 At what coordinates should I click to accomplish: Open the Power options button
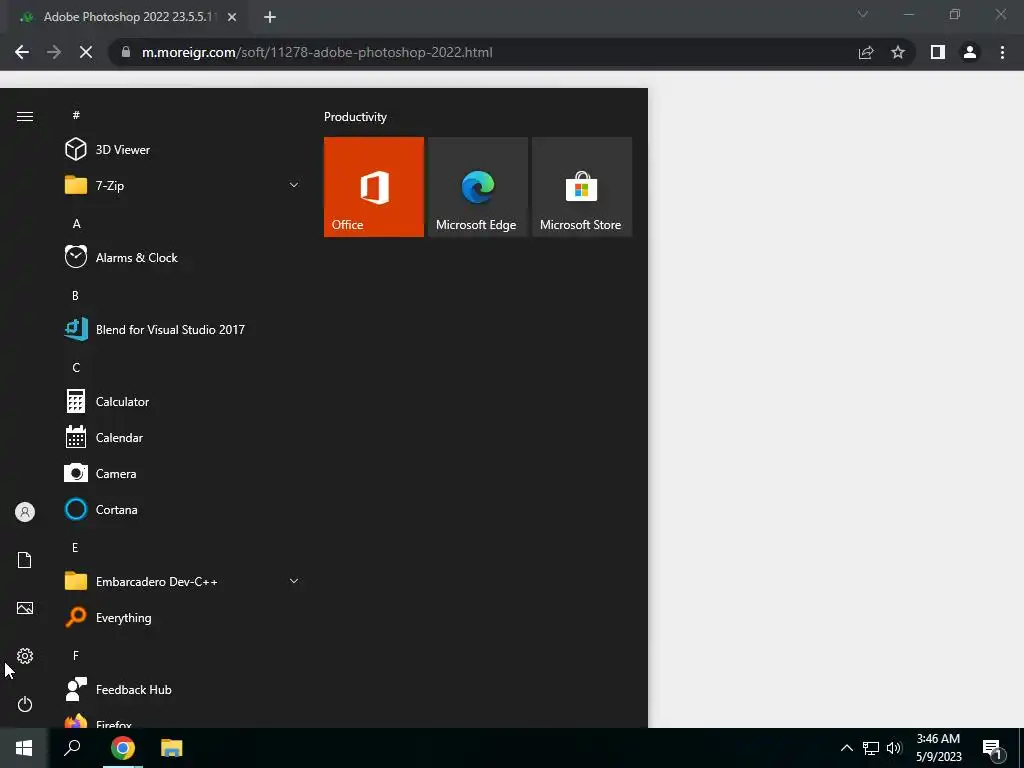pos(25,704)
